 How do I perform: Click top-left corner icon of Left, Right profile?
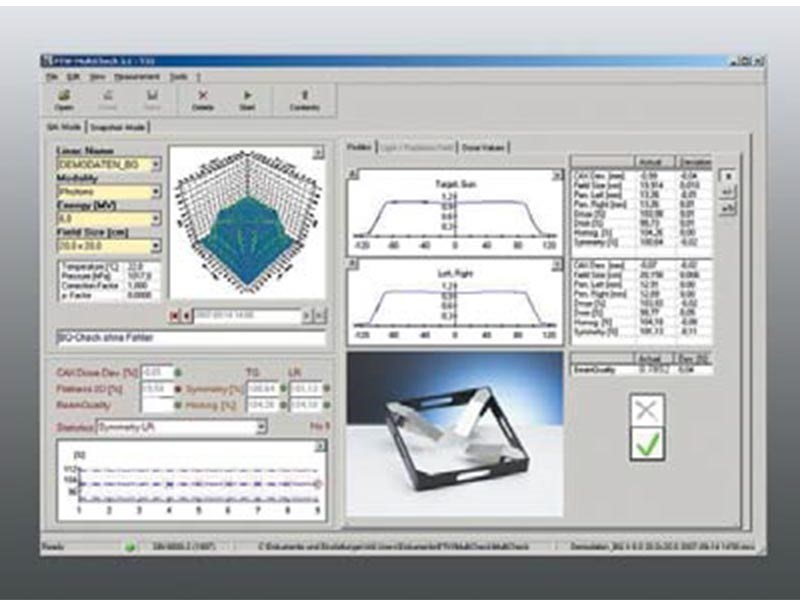point(353,264)
